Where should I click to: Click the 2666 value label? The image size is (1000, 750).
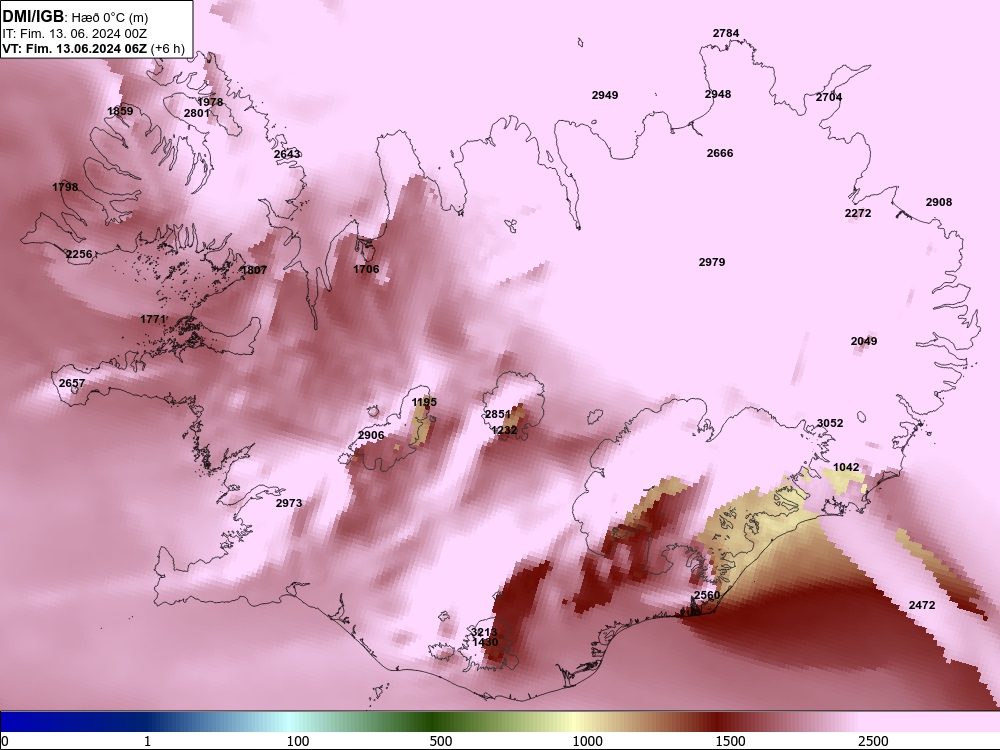pos(719,153)
